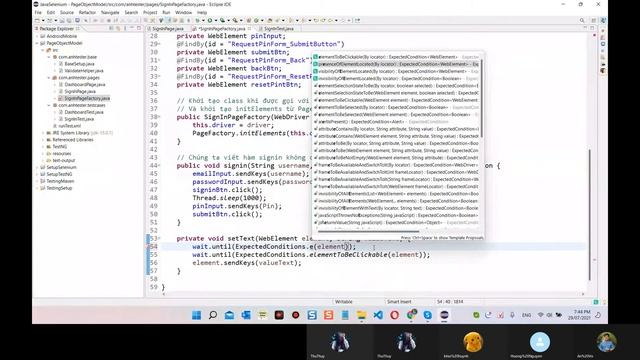Collapse the com.anhtester.pages package

coord(49,78)
